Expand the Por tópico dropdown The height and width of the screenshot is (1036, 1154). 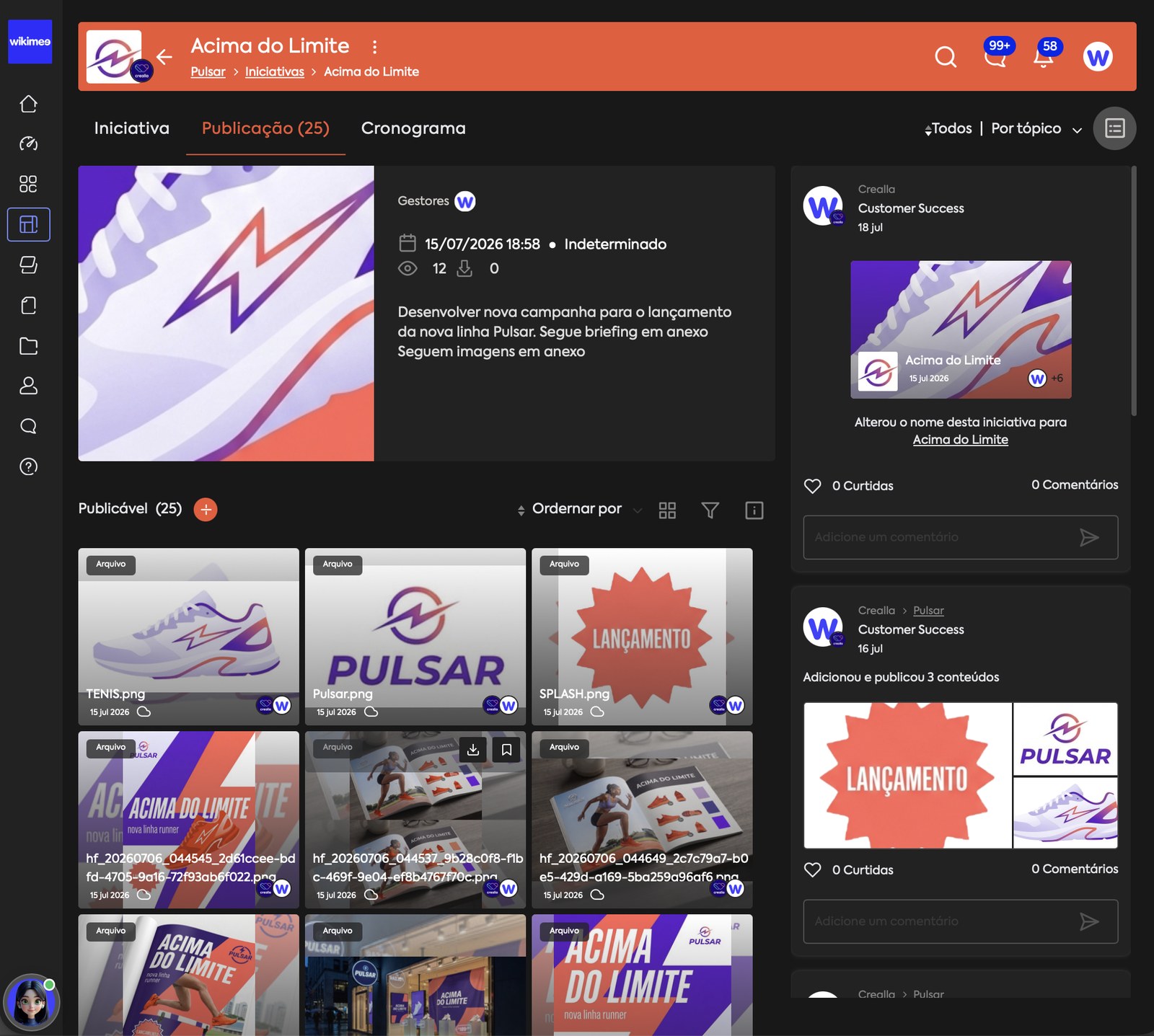[x=1036, y=128]
